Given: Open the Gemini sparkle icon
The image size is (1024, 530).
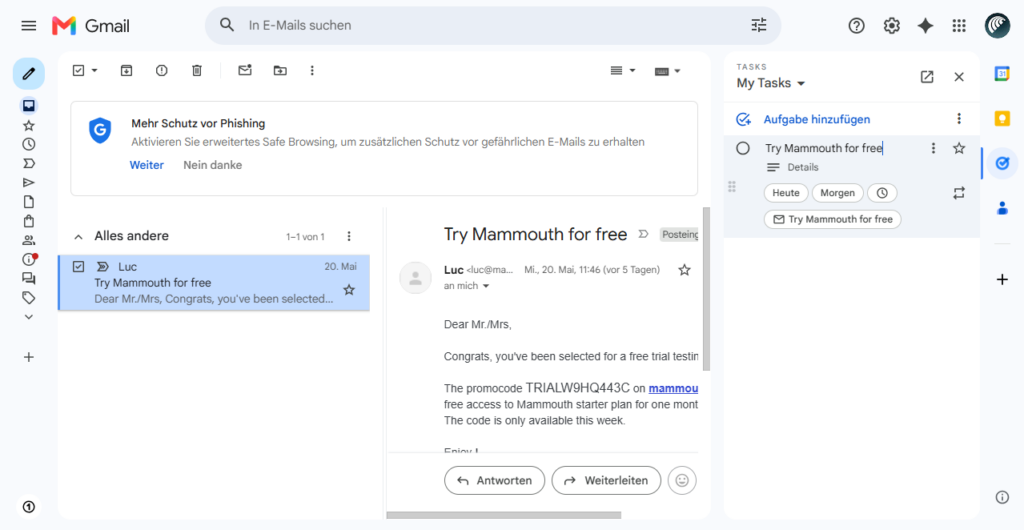Looking at the screenshot, I should pyautogui.click(x=925, y=25).
